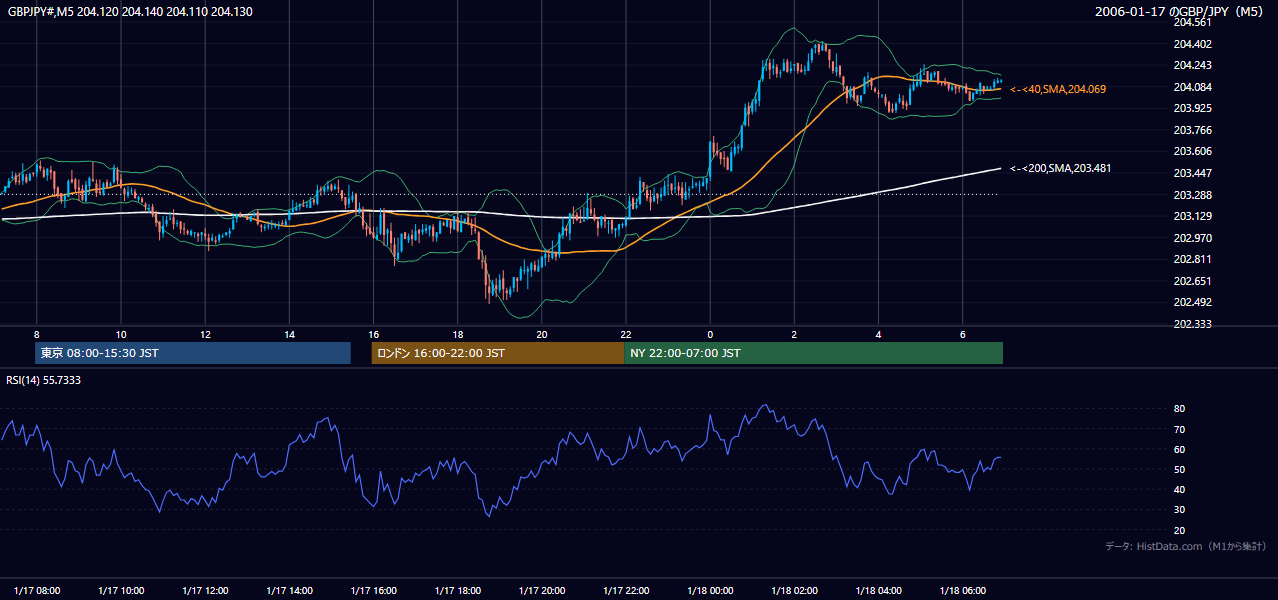Click hour tick 16 under price chart
The height and width of the screenshot is (600, 1278).
point(373,334)
